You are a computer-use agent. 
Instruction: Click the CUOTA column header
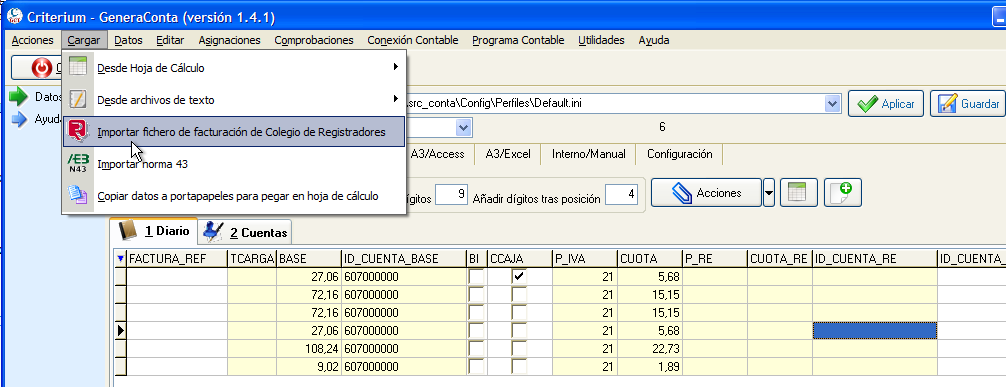coord(649,259)
